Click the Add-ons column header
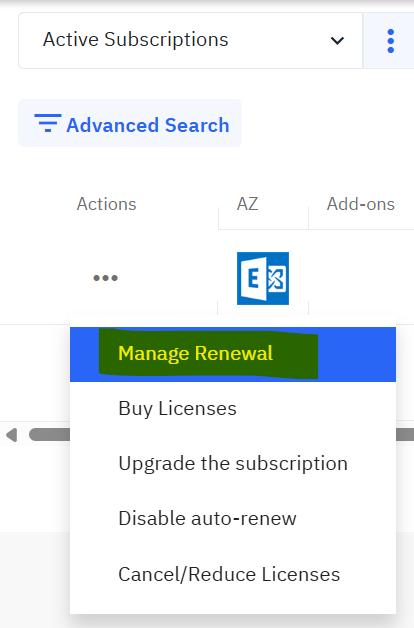Image resolution: width=414 pixels, height=628 pixels. pyautogui.click(x=361, y=204)
